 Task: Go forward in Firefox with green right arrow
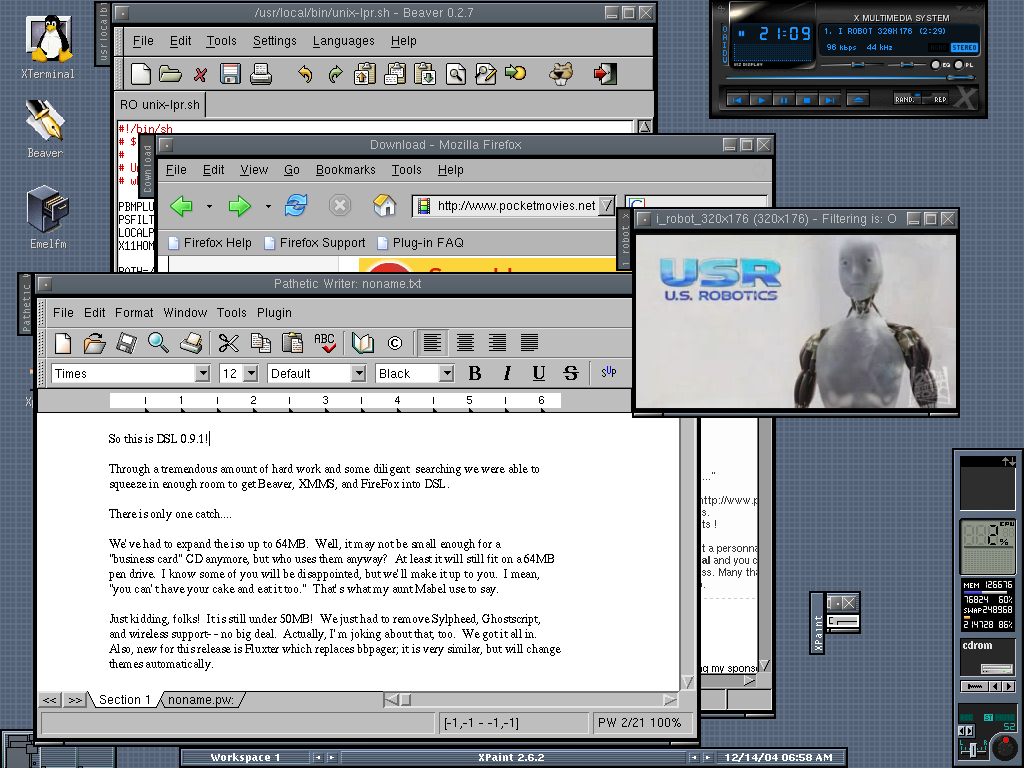(x=240, y=206)
